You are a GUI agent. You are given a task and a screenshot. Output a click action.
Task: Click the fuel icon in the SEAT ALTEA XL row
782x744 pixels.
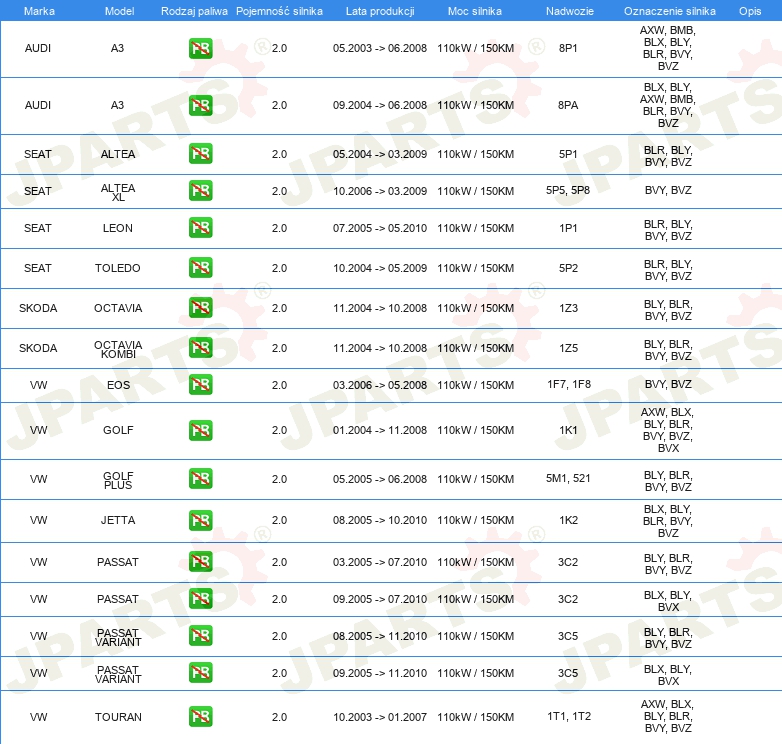pyautogui.click(x=200, y=190)
